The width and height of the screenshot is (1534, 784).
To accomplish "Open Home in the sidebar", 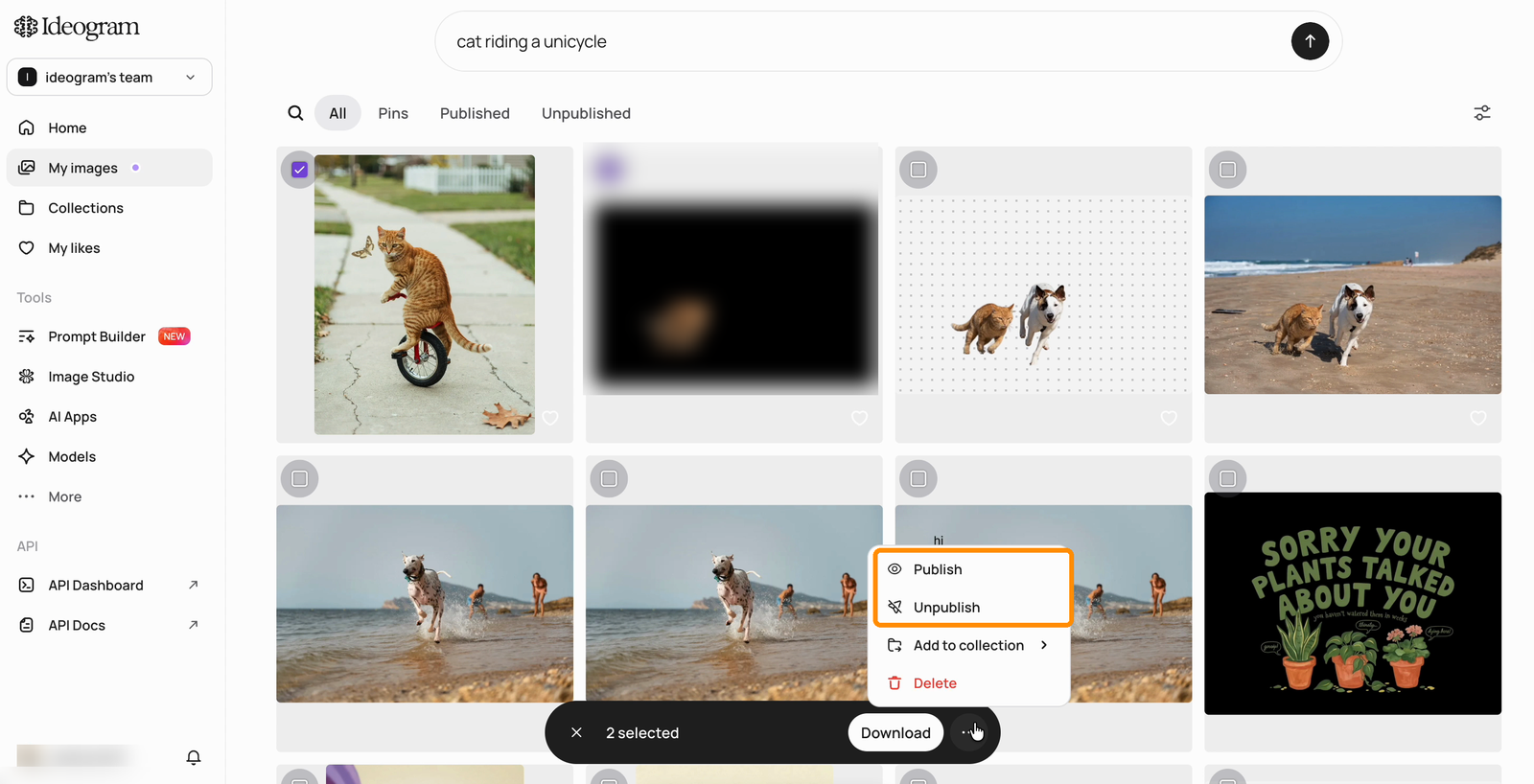I will [x=109, y=127].
